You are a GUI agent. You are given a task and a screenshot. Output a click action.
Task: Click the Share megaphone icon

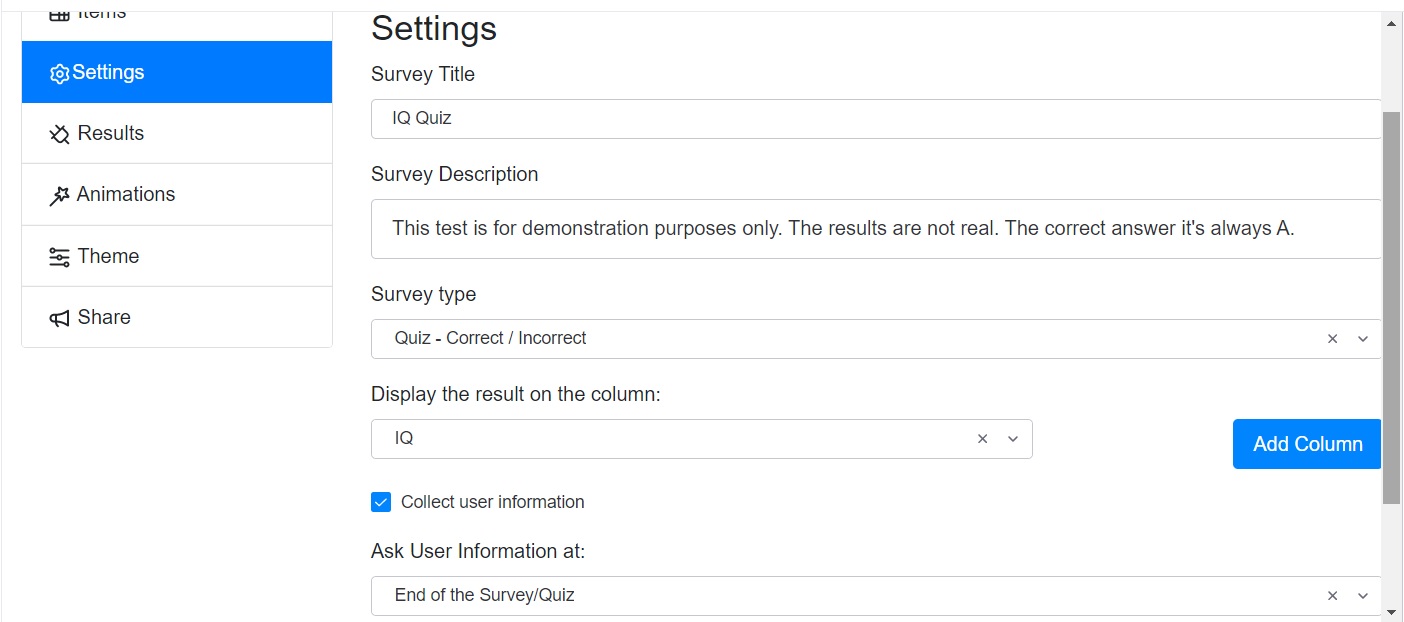[59, 319]
